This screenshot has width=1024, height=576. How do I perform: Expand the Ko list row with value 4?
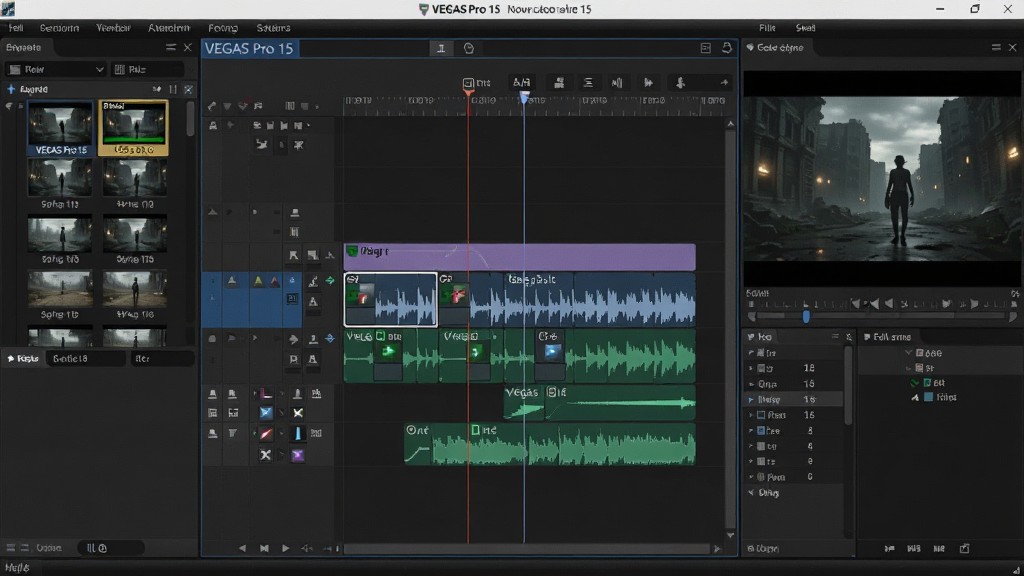pos(751,447)
